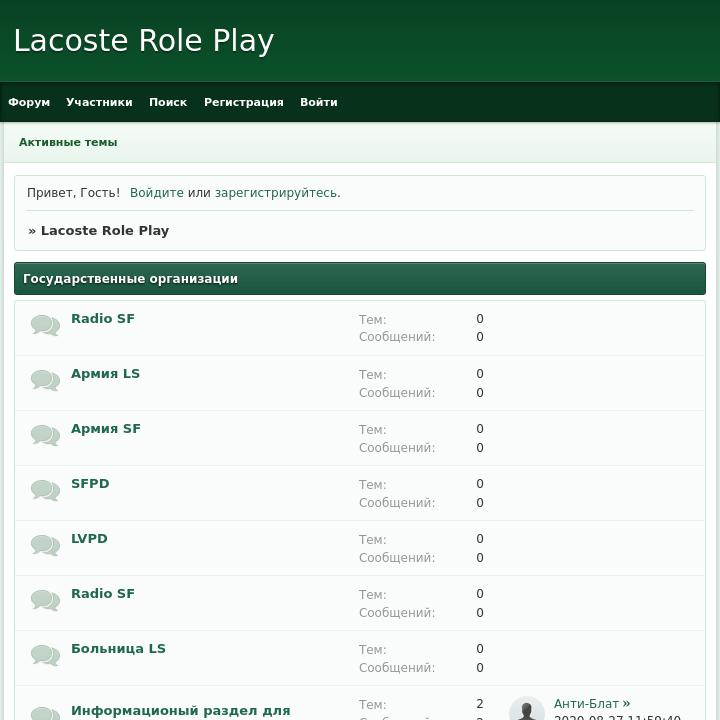Click speech bubble icon beside Армия SF
This screenshot has height=720, width=720.
(45, 435)
